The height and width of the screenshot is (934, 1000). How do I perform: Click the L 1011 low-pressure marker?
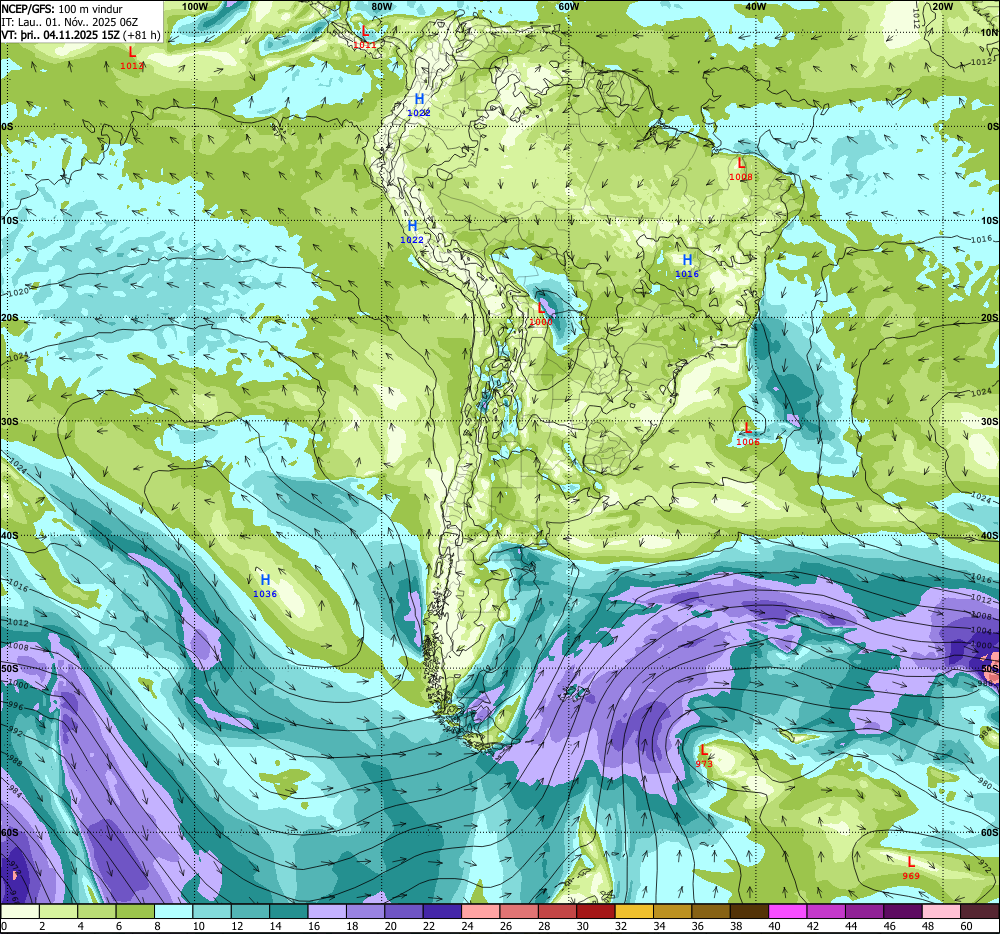pyautogui.click(x=365, y=37)
